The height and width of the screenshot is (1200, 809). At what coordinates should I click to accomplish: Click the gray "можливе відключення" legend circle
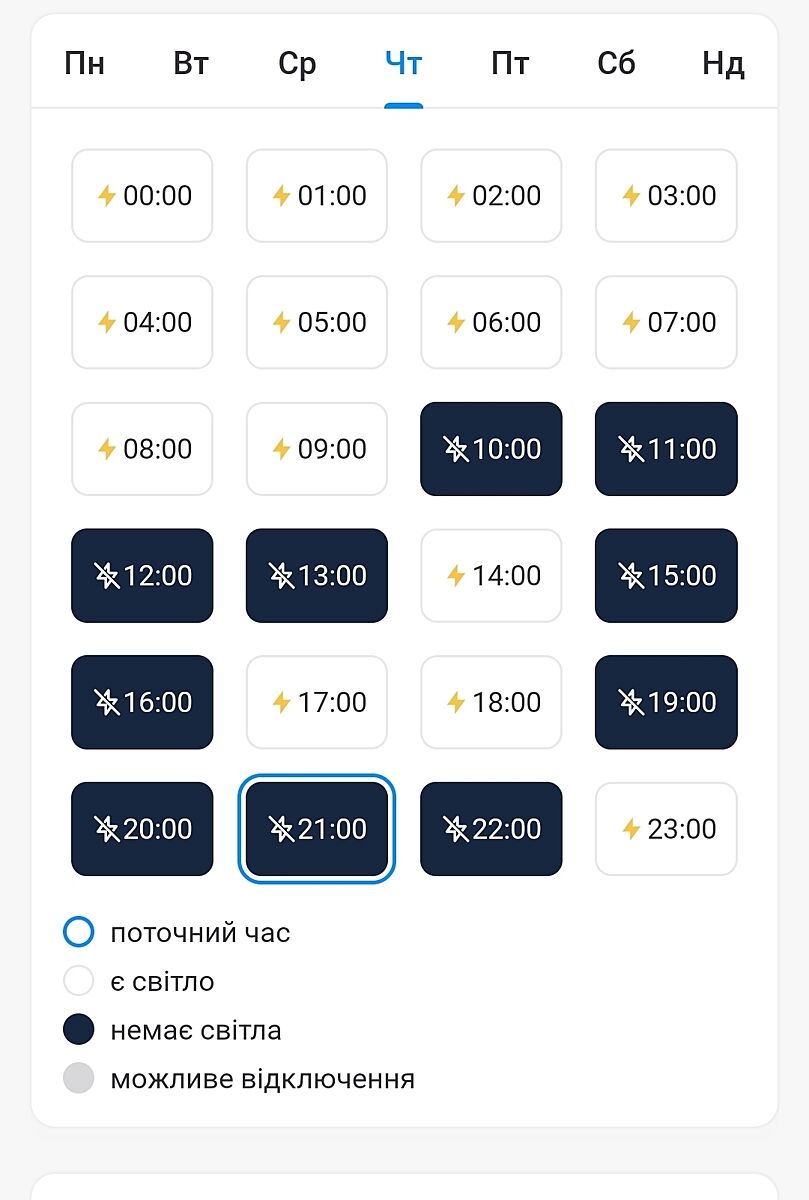point(78,1079)
